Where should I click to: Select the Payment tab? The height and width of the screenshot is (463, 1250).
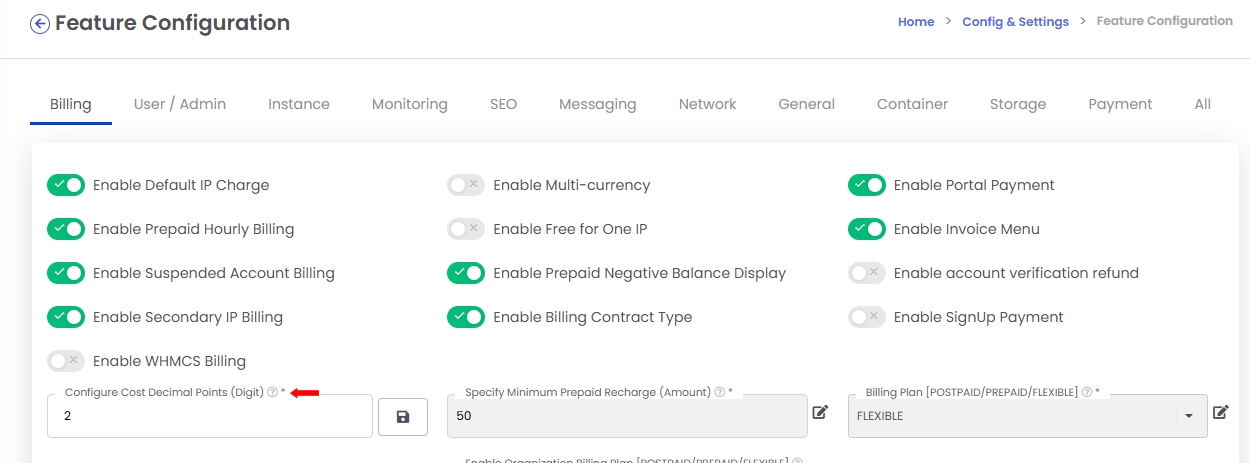click(1120, 104)
